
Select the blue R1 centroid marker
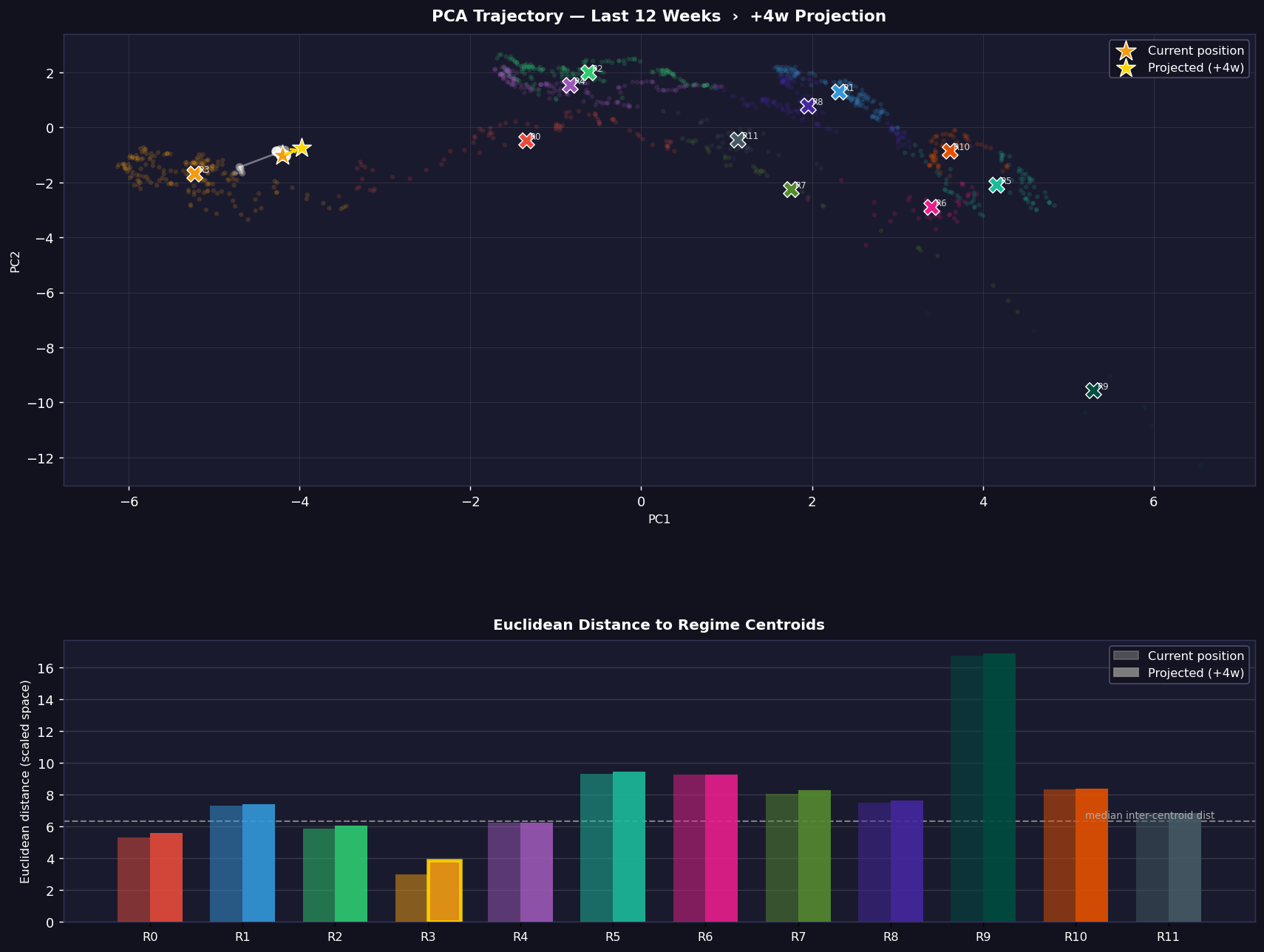click(839, 92)
